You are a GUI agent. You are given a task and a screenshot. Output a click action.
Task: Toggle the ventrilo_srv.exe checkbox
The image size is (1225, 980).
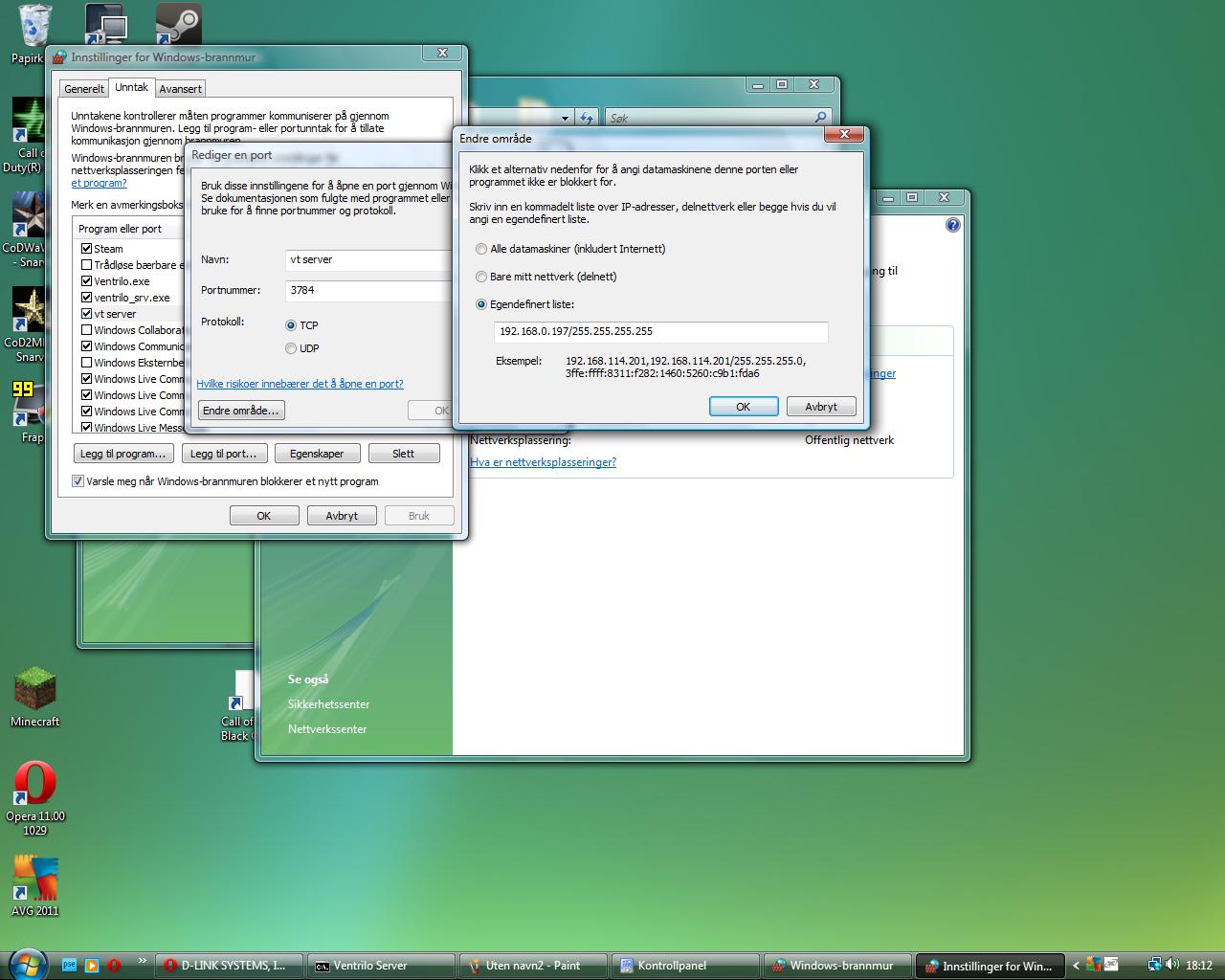87,298
